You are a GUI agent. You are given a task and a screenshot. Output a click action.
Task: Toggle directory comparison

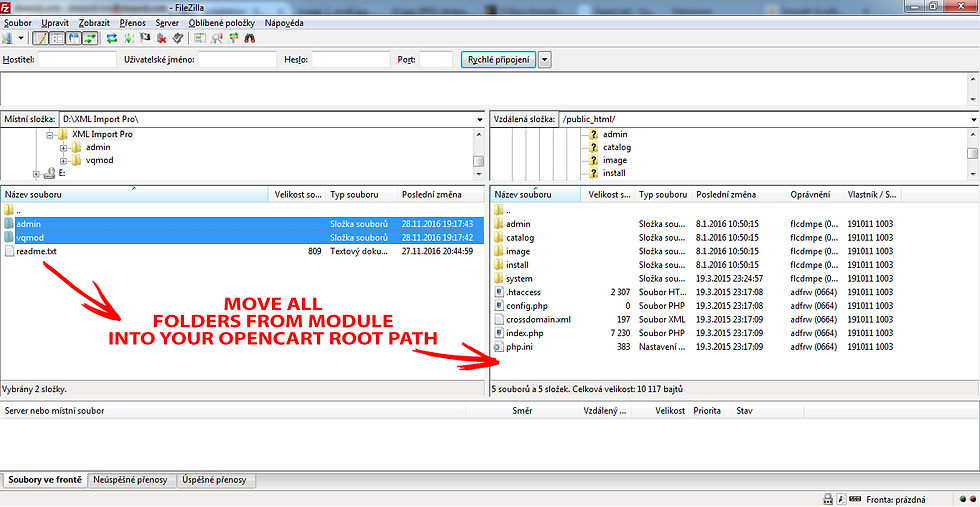[x=217, y=38]
